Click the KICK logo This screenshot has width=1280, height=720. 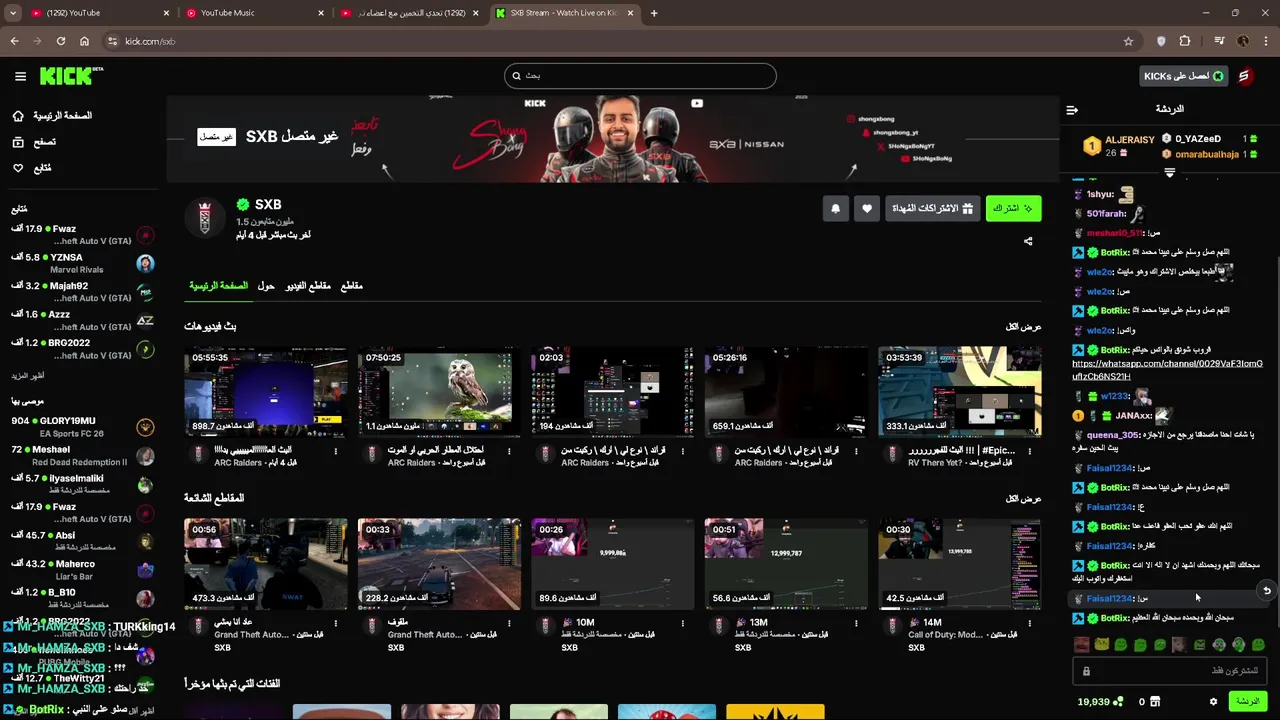tap(71, 76)
